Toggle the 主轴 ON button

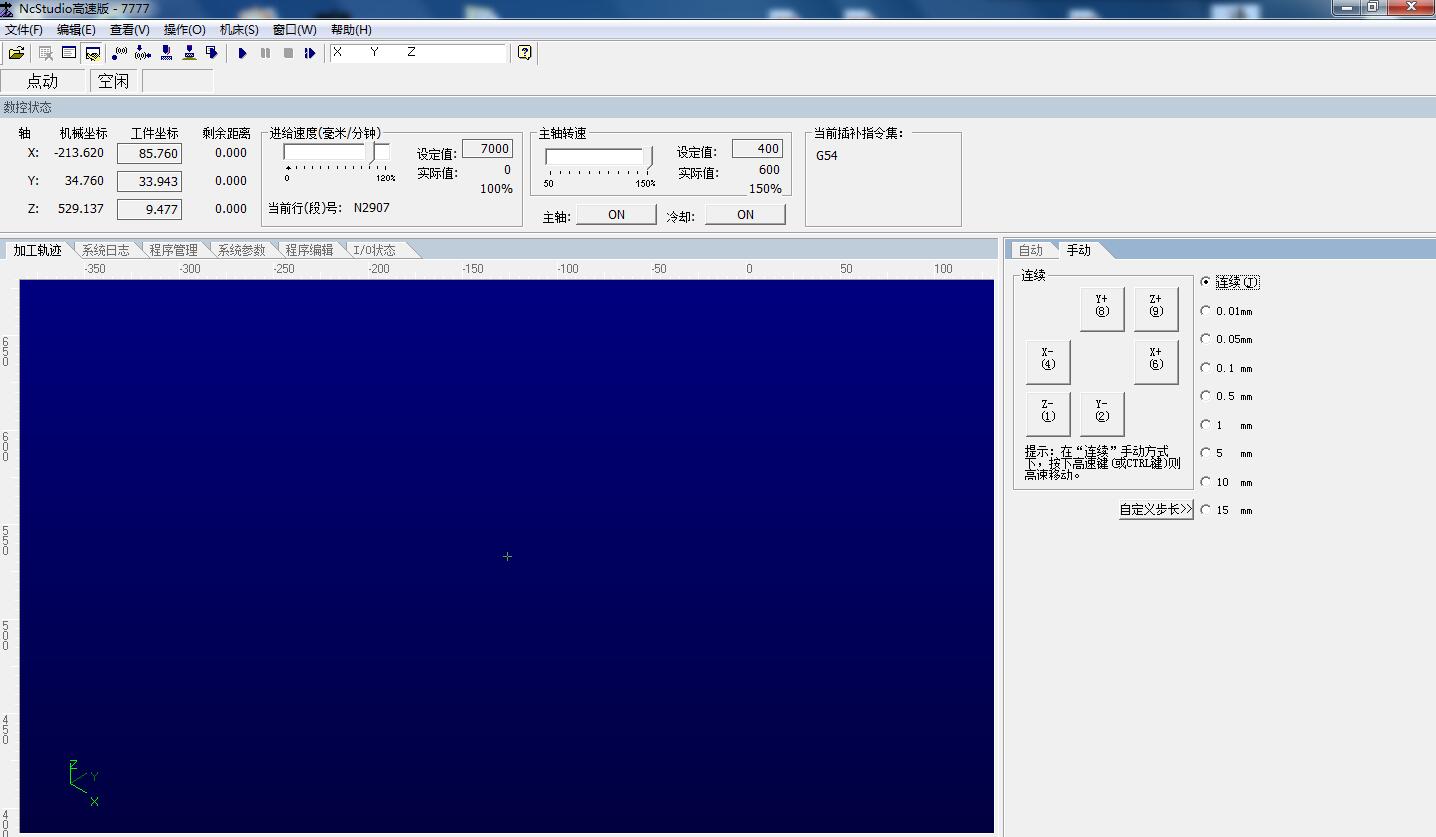[x=616, y=215]
